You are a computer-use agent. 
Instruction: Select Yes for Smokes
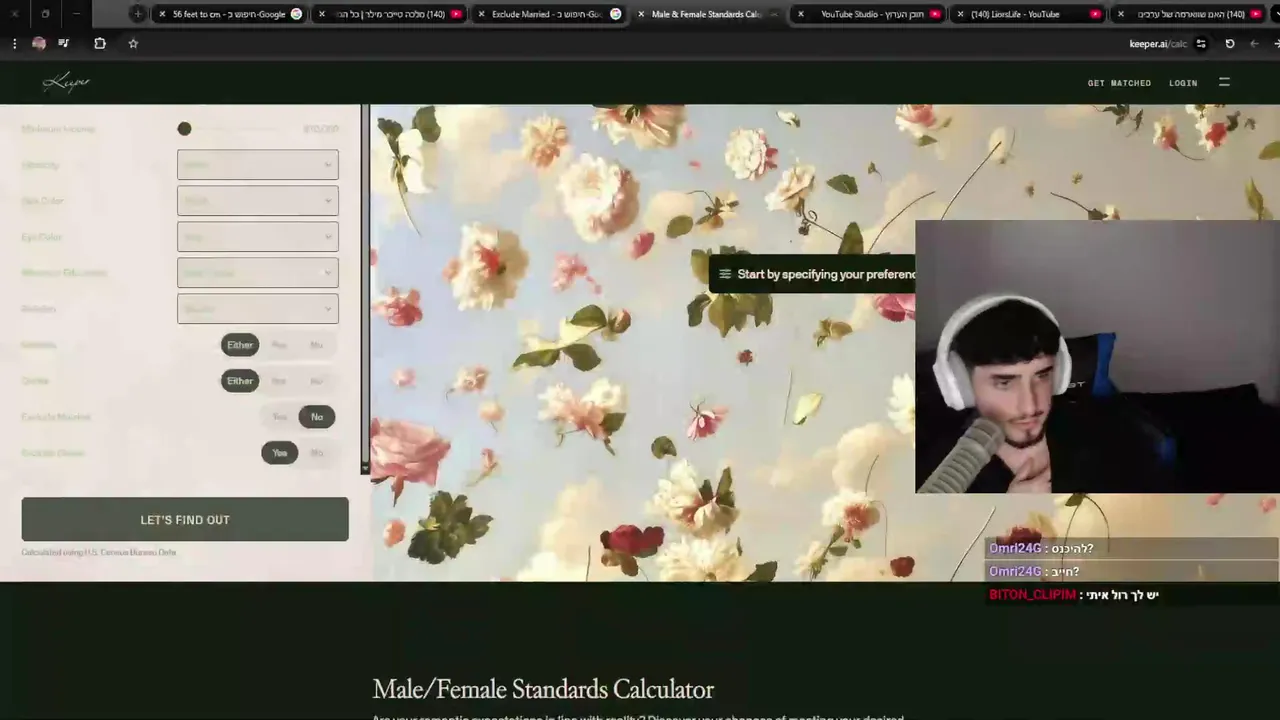tap(279, 345)
